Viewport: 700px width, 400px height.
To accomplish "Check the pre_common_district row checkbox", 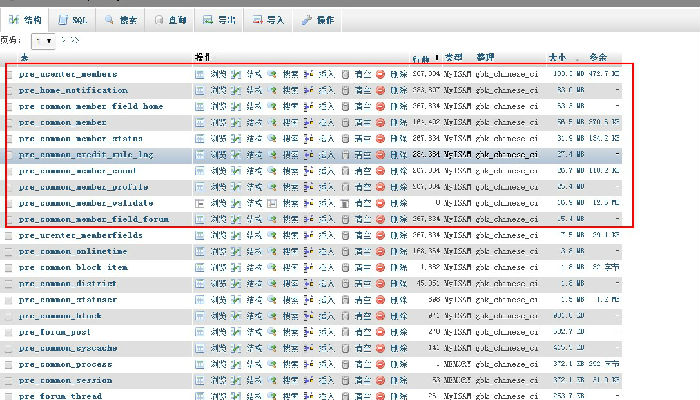I will coord(10,283).
